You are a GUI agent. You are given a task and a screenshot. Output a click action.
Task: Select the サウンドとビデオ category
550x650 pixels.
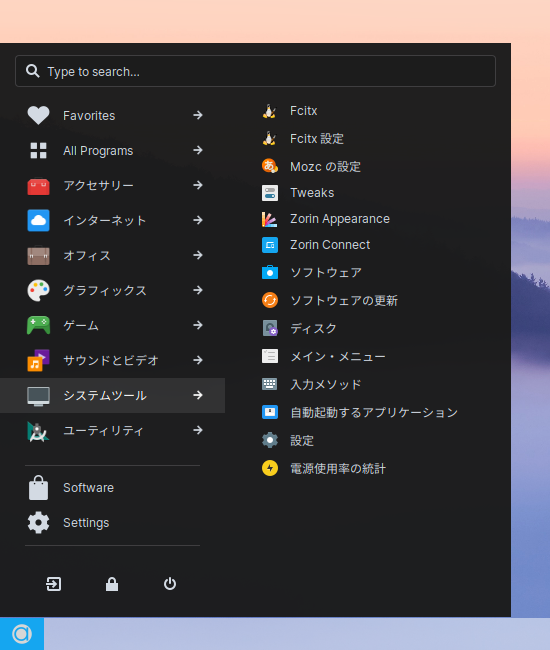[x=113, y=360]
